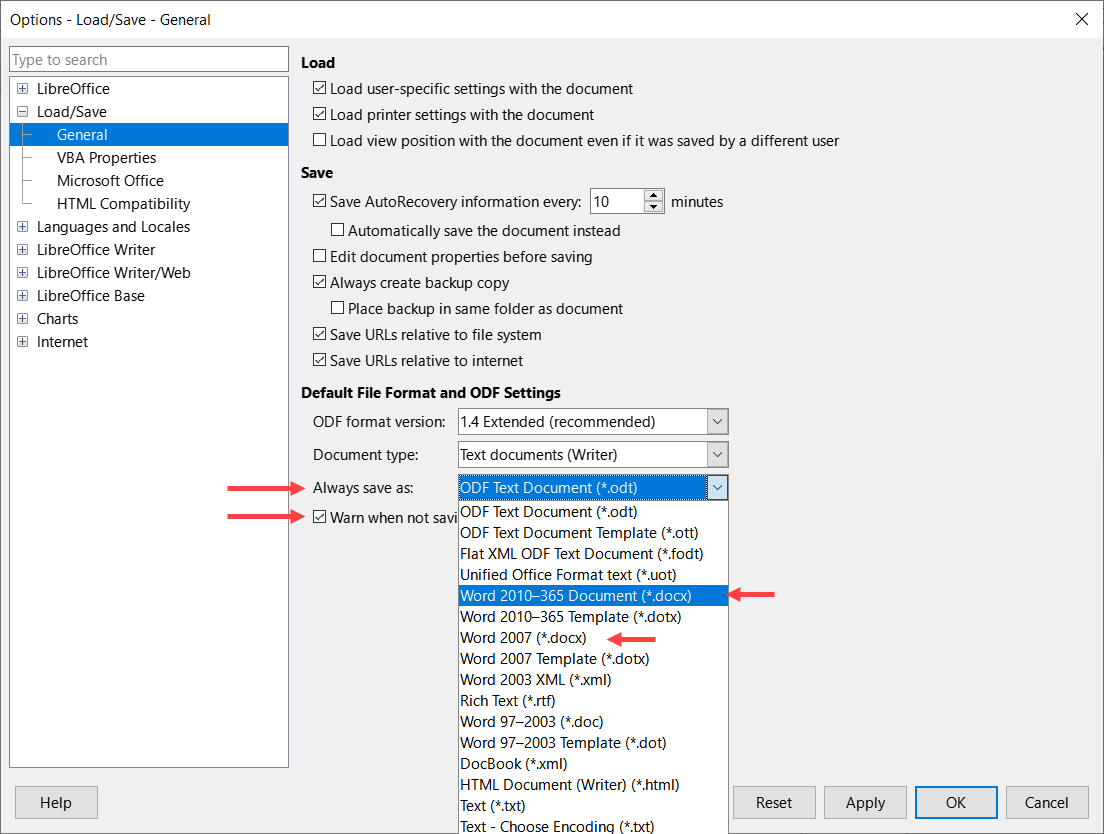Enable Automatically save the document instead
1104x834 pixels.
[x=338, y=230]
